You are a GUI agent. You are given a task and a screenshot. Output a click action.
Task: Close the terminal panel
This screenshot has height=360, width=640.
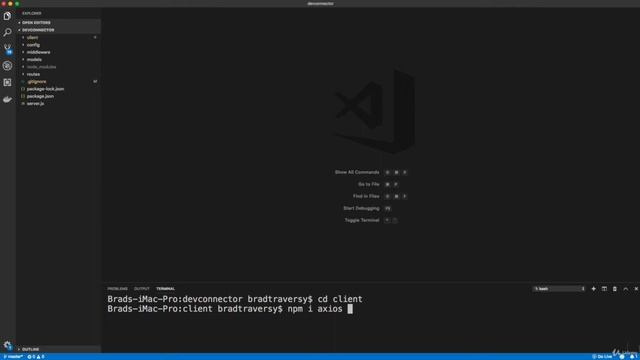636,289
